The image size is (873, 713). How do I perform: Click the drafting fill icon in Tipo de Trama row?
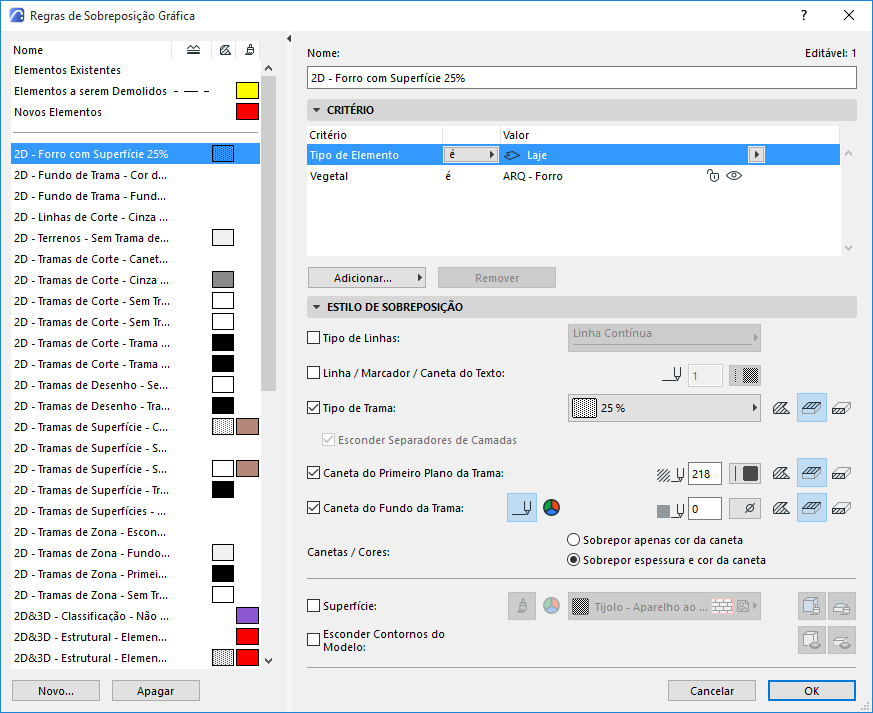pos(781,409)
